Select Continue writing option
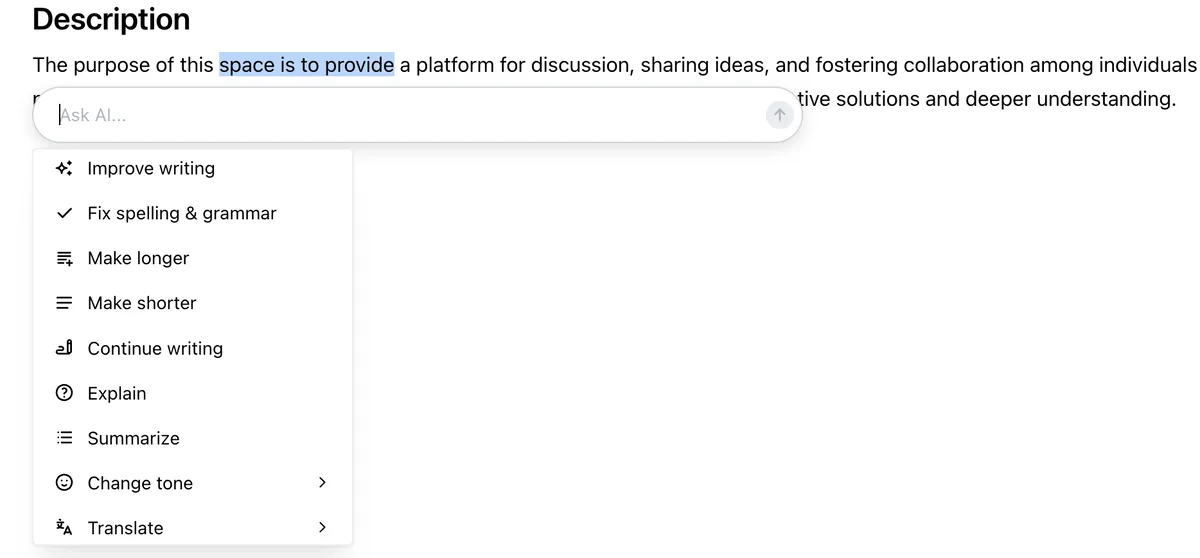Screen dimensions: 1200x558 193,348
